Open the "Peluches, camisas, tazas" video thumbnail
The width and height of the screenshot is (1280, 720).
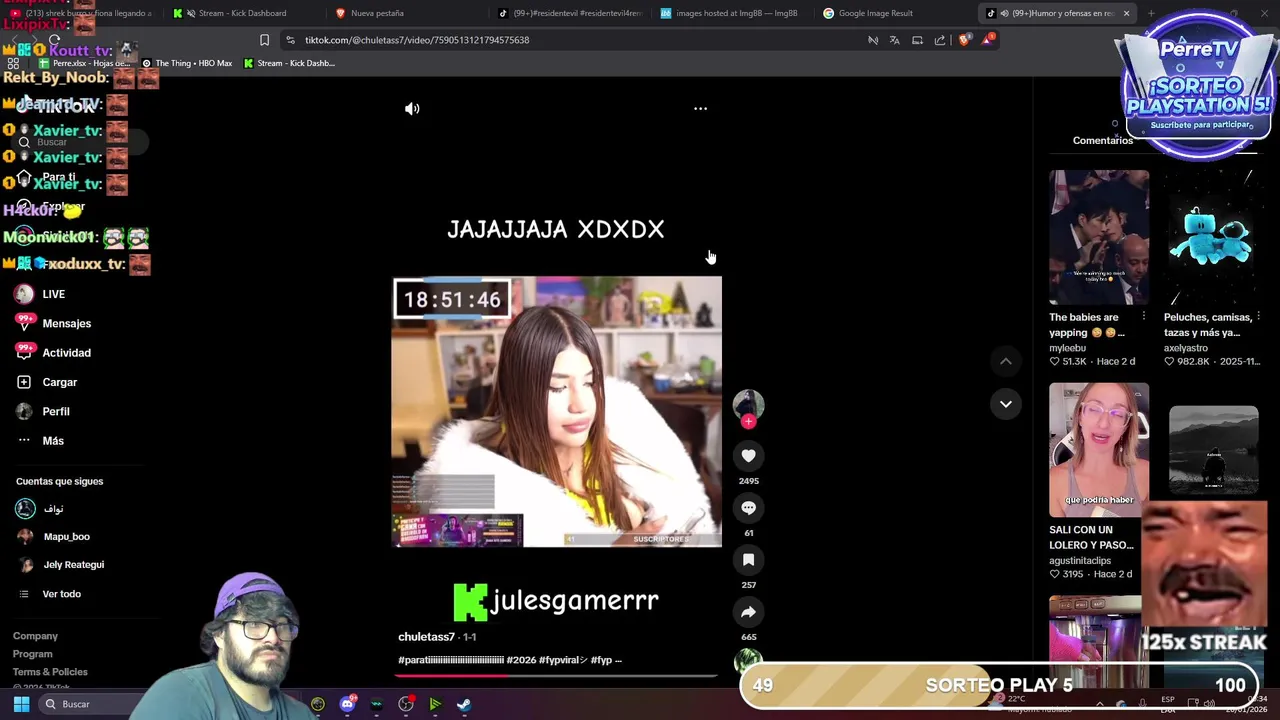coord(1214,237)
